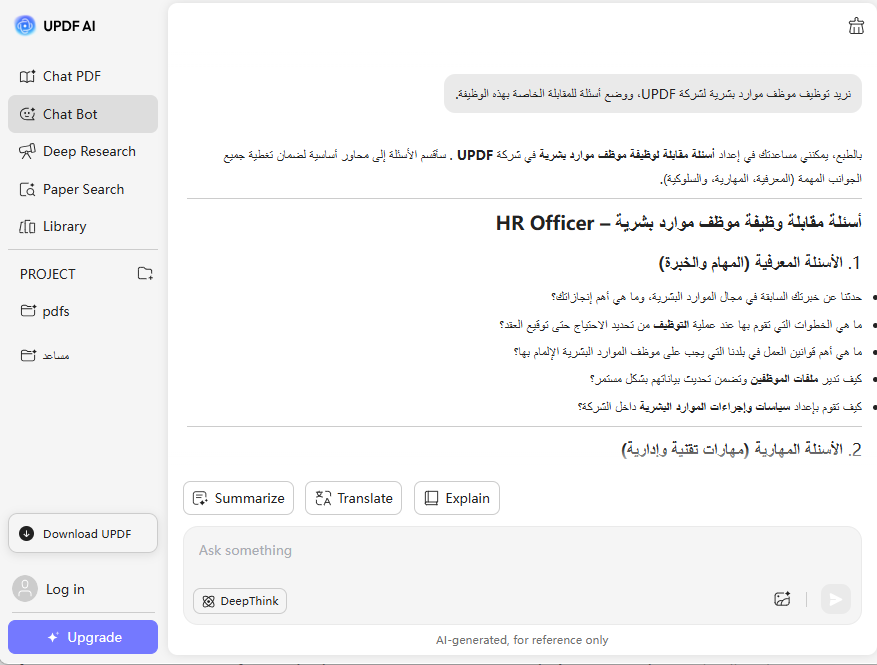Click the Translate language icon
This screenshot has width=877, height=665.
323,498
